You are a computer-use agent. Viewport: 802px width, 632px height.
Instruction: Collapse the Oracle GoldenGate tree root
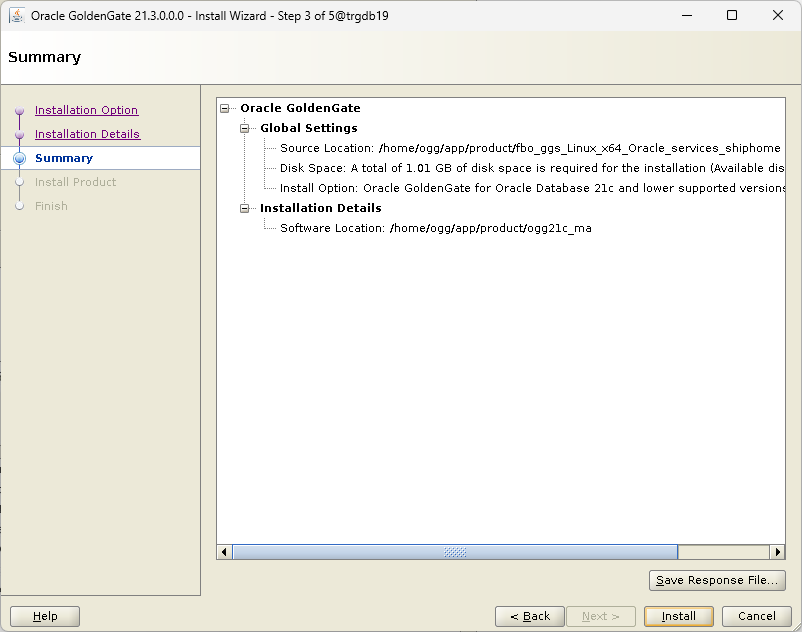coord(225,108)
